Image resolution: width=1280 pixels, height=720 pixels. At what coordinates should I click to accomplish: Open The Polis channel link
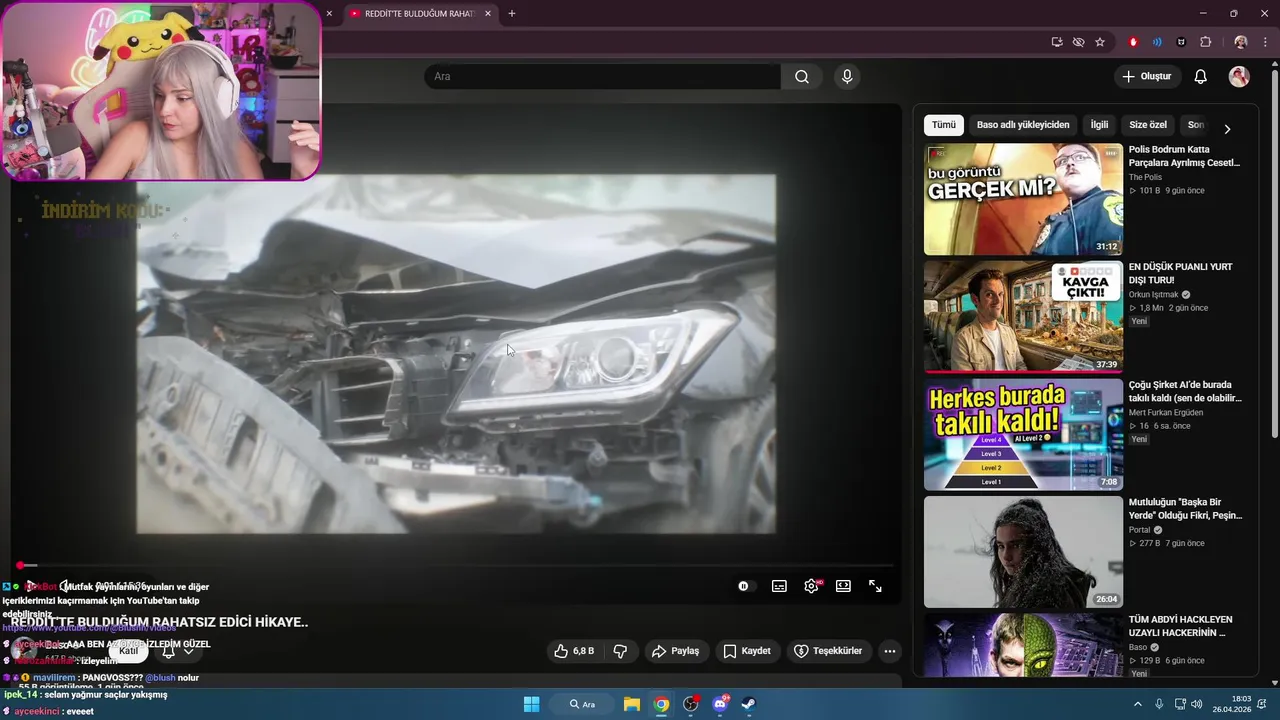pos(1145,177)
